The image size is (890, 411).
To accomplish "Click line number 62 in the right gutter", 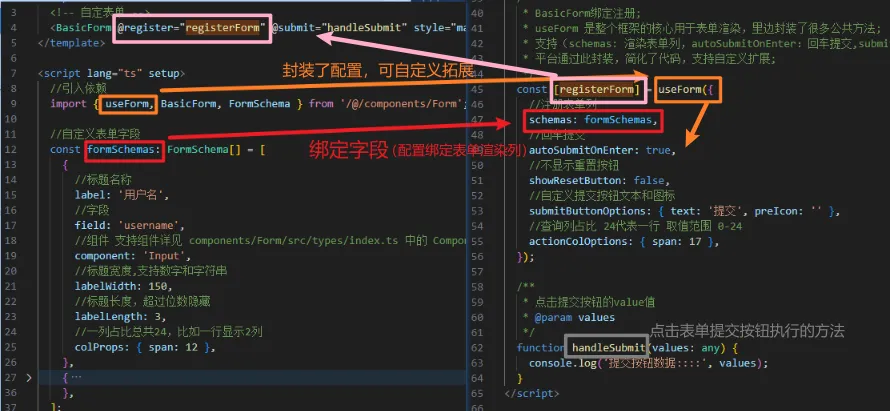I will pyautogui.click(x=478, y=348).
